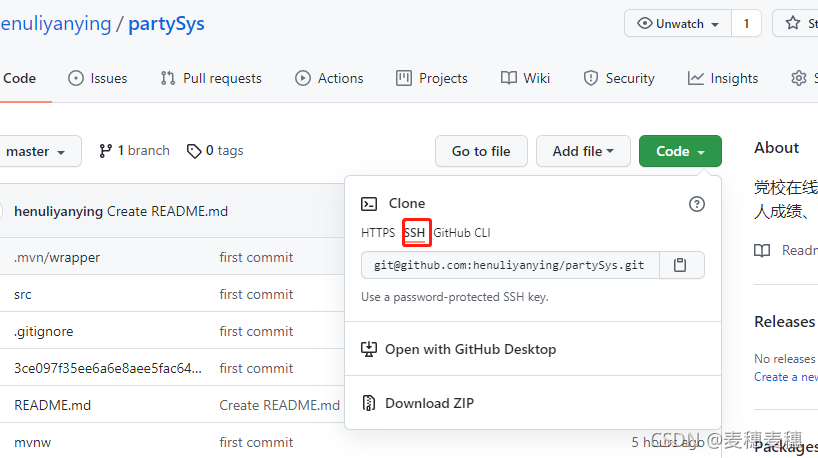818x458 pixels.
Task: Open the Add file dropdown
Action: click(x=583, y=151)
